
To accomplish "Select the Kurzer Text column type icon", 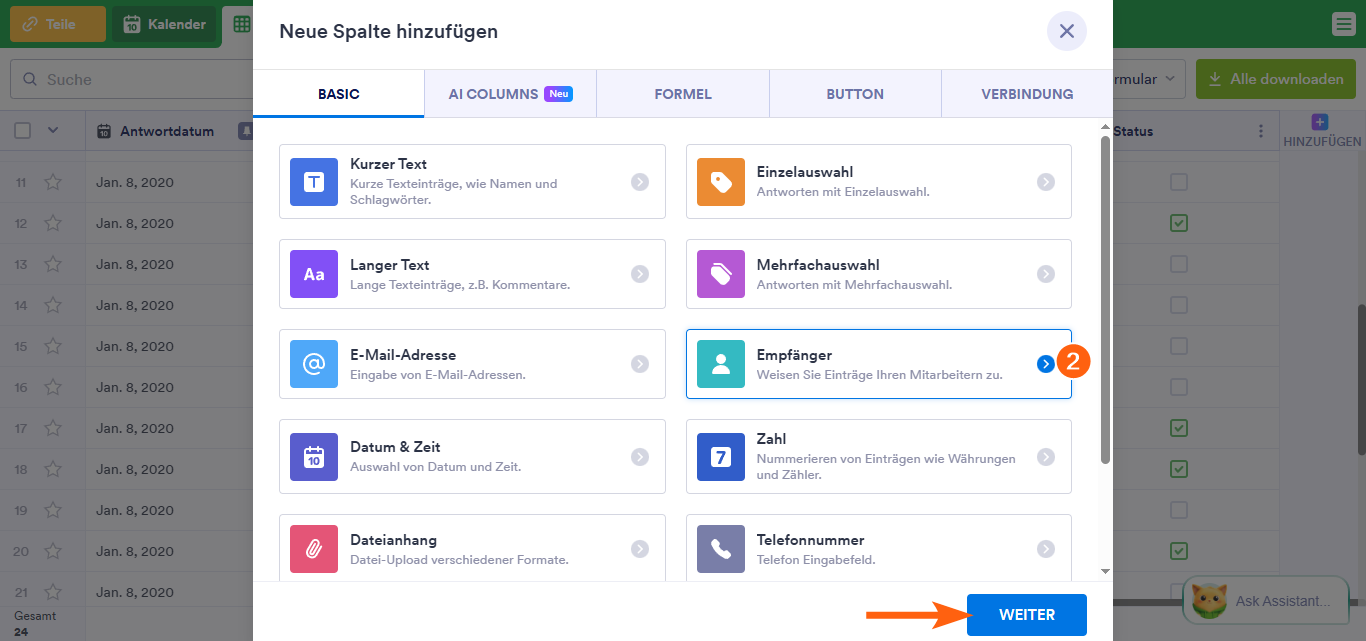I will tap(314, 182).
